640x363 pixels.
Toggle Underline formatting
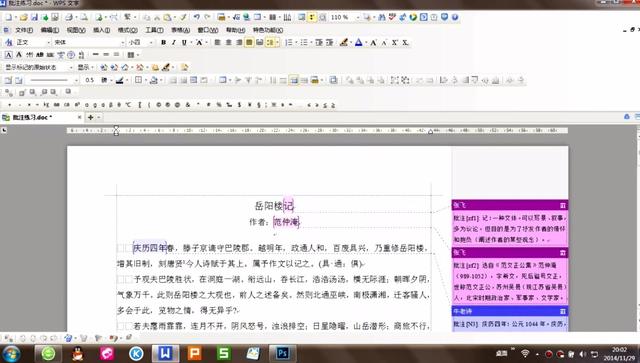pos(184,42)
